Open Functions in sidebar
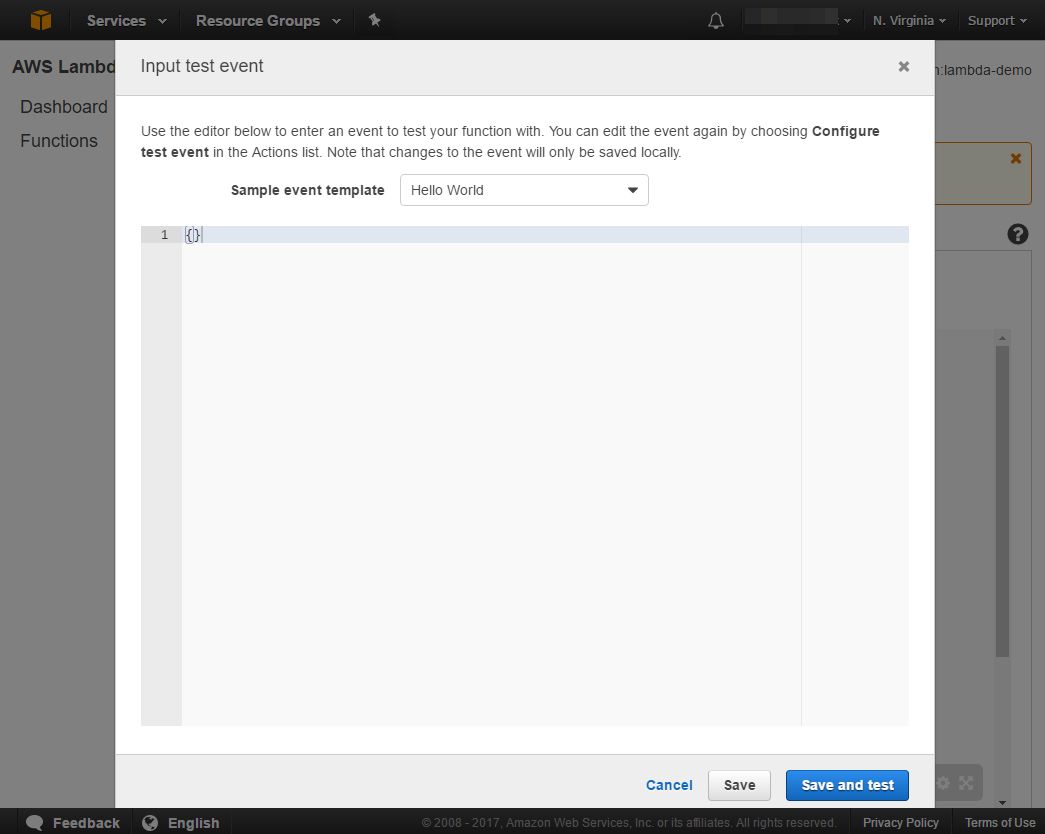The width and height of the screenshot is (1045, 834). (x=59, y=141)
